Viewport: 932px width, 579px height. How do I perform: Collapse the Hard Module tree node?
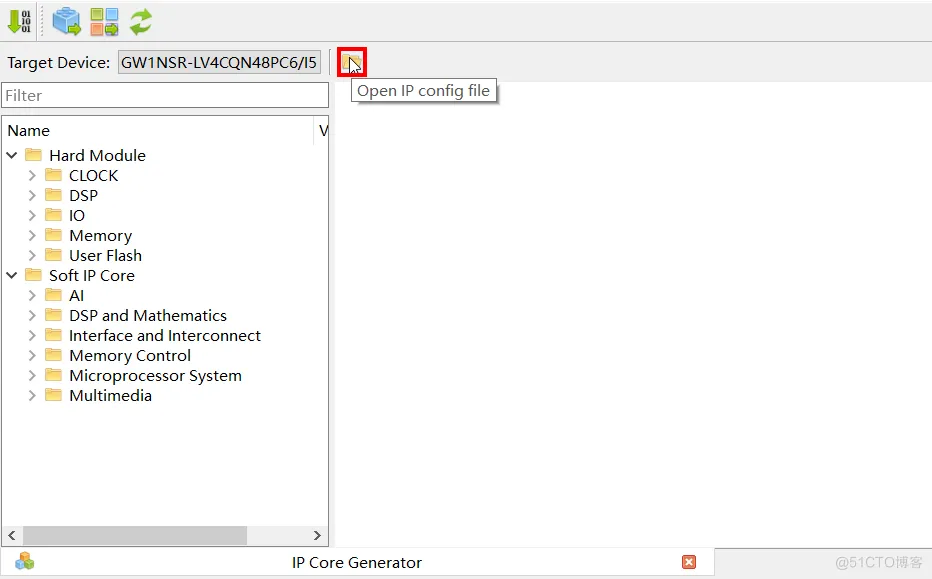point(12,156)
